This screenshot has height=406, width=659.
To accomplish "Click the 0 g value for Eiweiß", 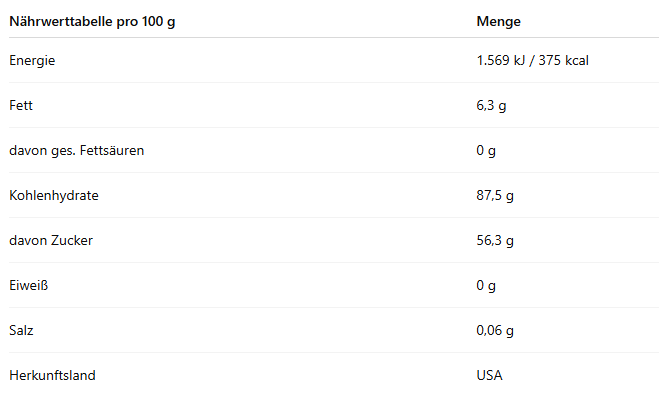I will 487,286.
